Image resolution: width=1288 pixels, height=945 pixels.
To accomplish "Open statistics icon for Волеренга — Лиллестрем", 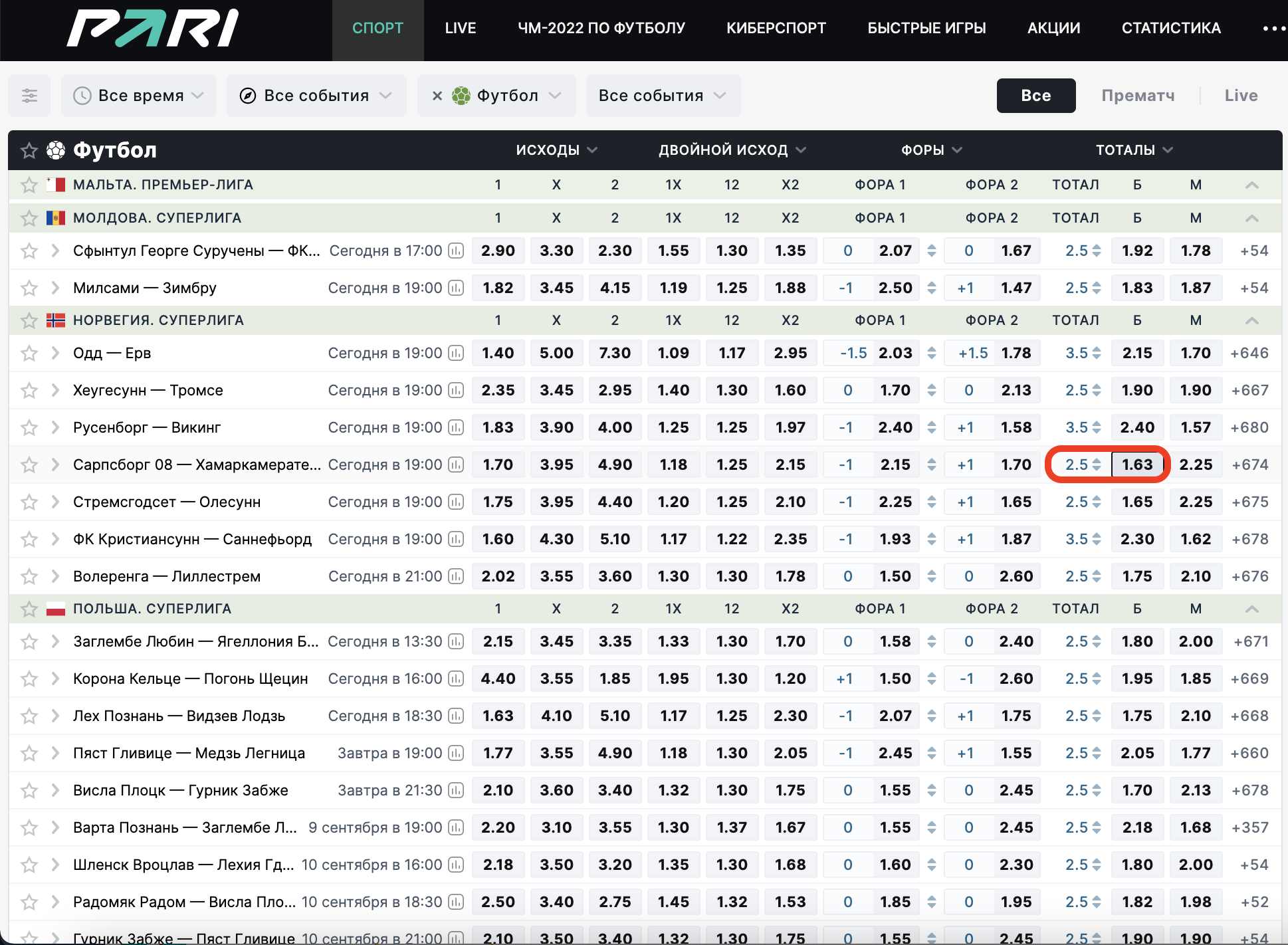I will 456,576.
